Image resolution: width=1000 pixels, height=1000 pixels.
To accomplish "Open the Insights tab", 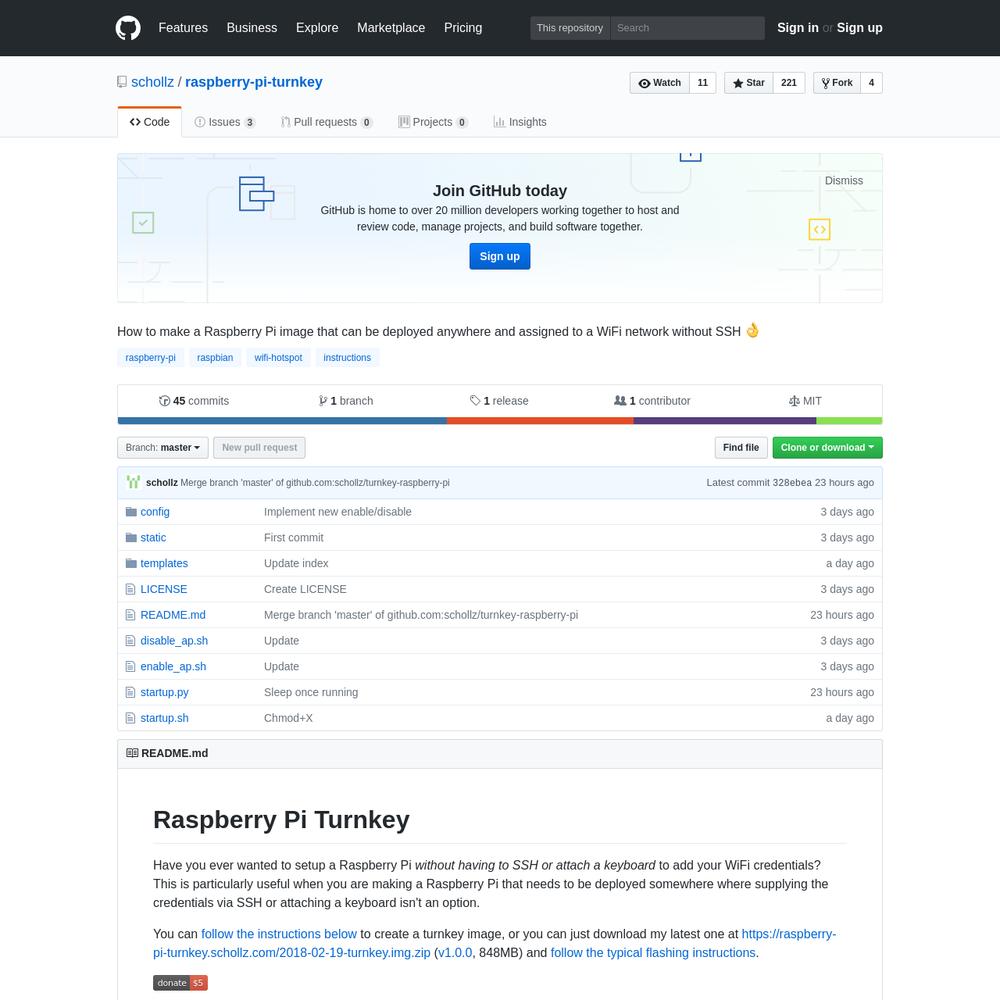I will [520, 122].
